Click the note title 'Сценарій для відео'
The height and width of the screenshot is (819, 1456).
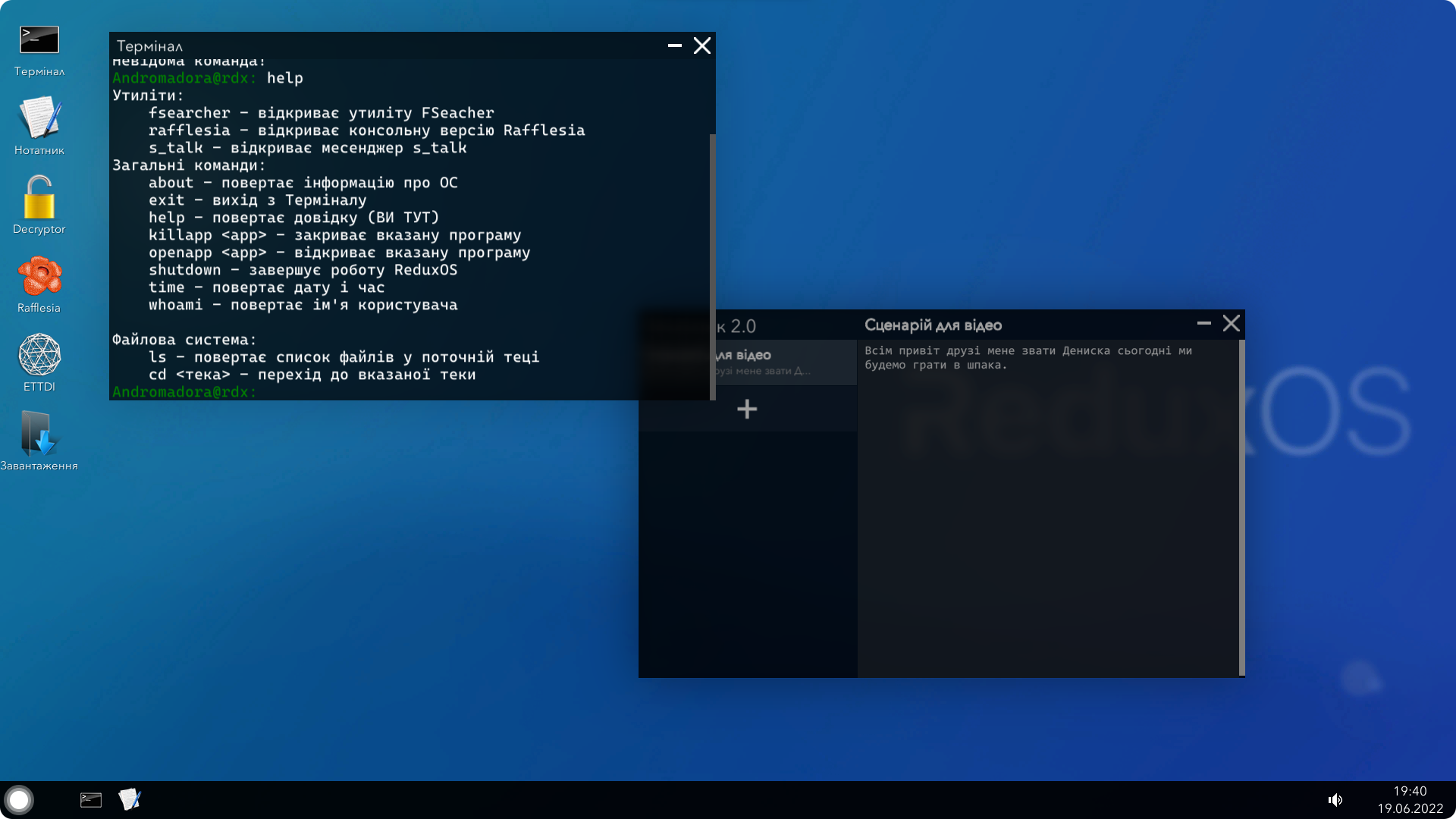point(933,325)
